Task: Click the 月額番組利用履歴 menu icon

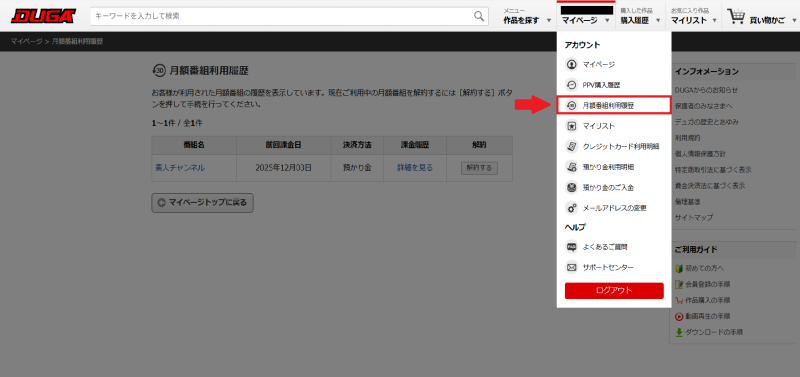Action: (572, 106)
